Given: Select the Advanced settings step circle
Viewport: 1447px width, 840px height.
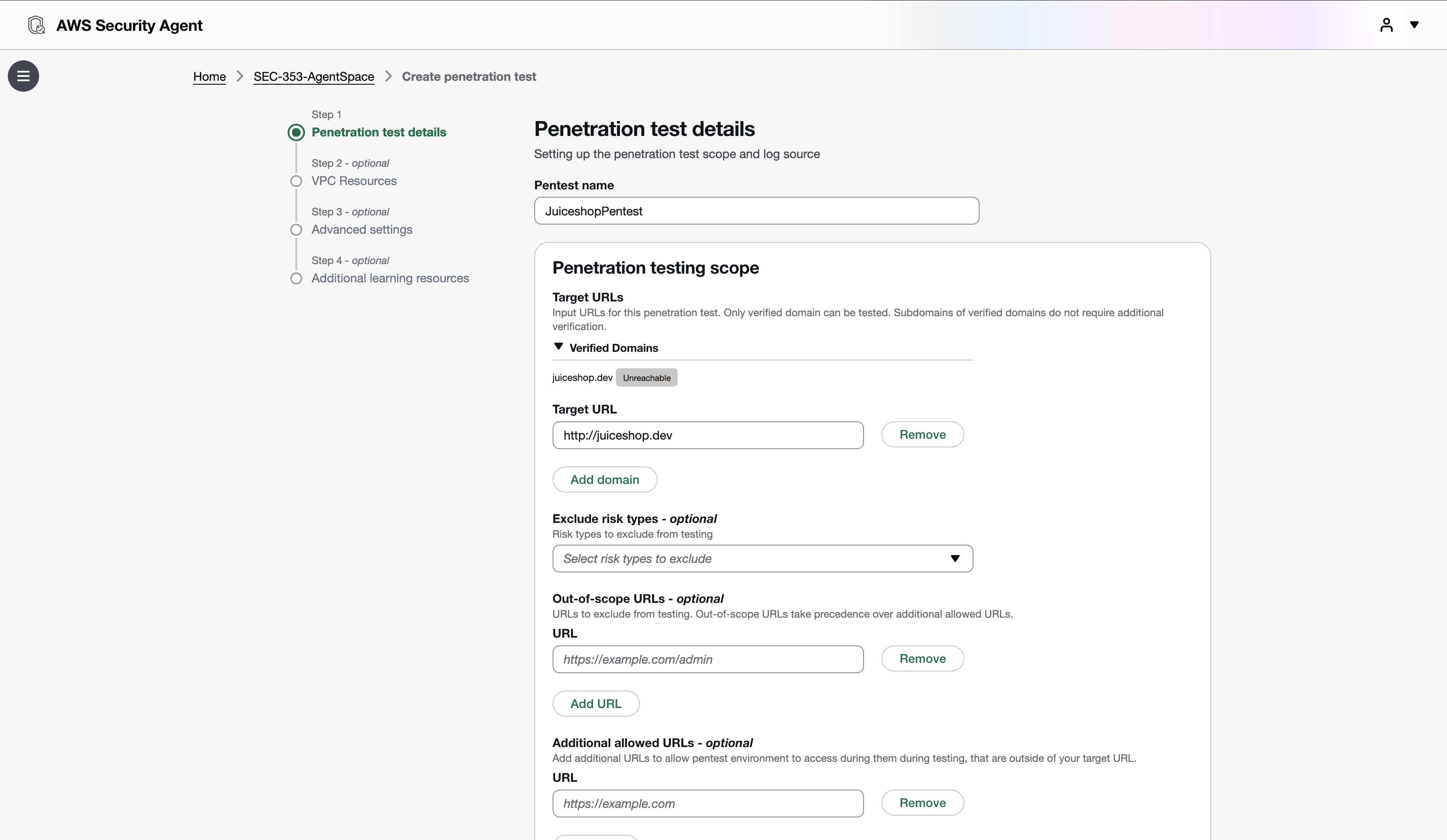Looking at the screenshot, I should (296, 230).
